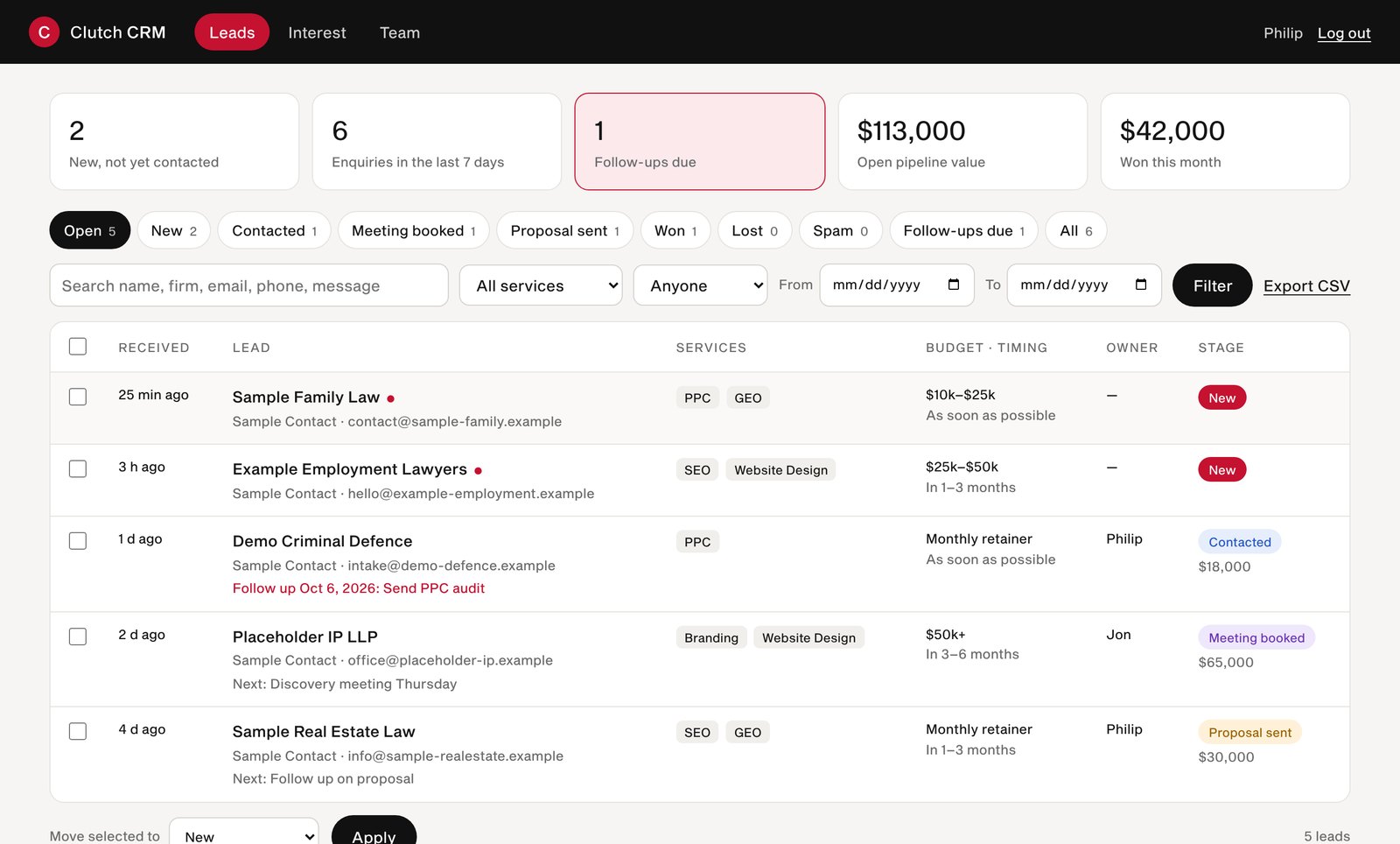Focus the lead search input field
The image size is (1400, 844).
point(249,285)
